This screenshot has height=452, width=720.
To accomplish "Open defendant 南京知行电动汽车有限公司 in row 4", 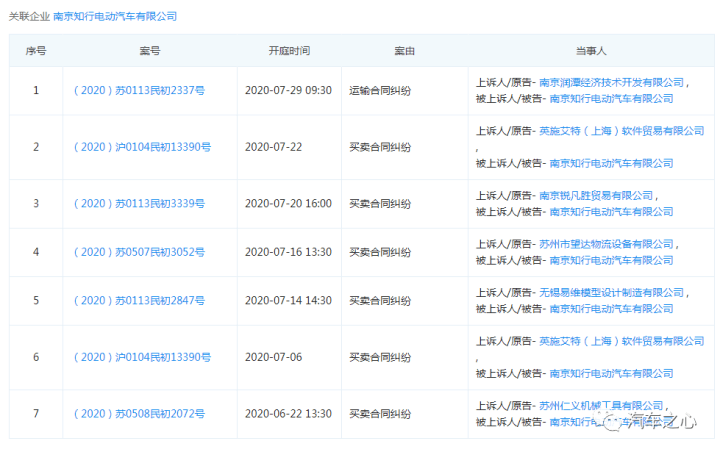I will [611, 260].
